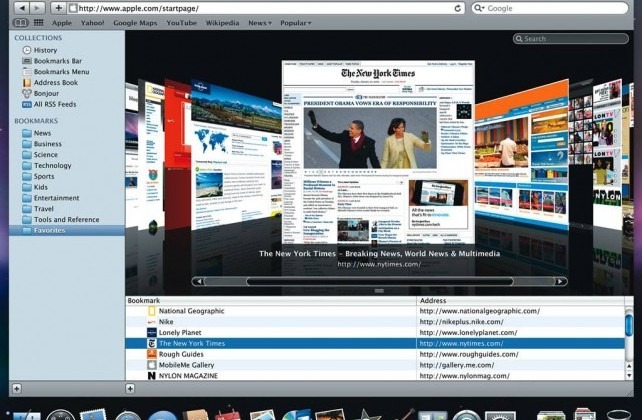Go back with the back arrow button
Viewport: 642px width, 420px height.
(x=22, y=8)
